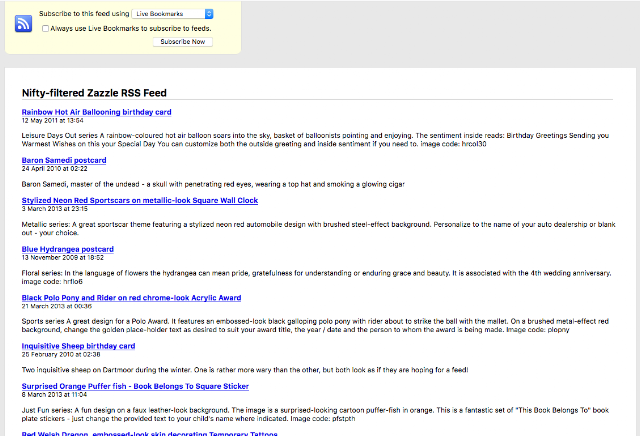Click the date 24 April 2010 at 02:22
Screen dimensions: 640x436
[x=54, y=169]
